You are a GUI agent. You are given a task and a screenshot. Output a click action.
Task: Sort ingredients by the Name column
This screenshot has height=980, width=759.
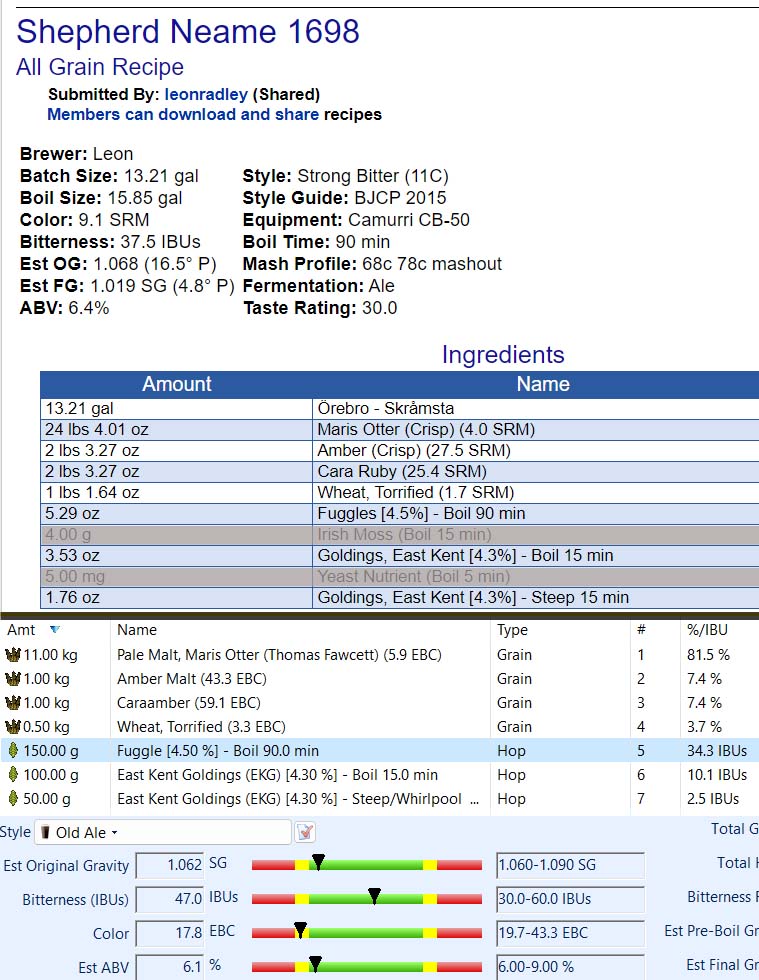pos(137,629)
